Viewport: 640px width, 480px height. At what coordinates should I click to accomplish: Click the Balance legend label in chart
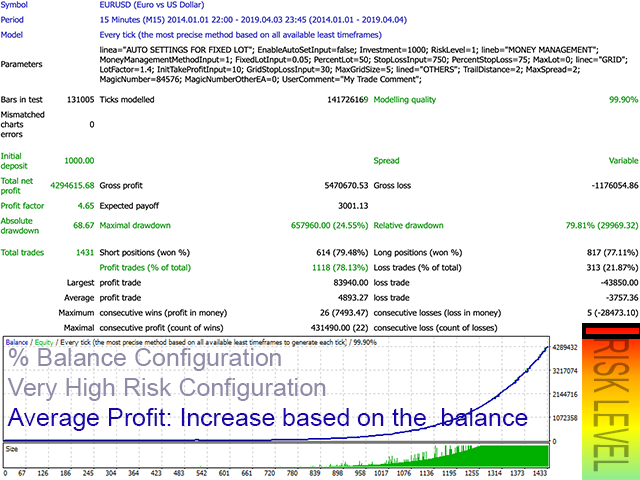[x=17, y=342]
